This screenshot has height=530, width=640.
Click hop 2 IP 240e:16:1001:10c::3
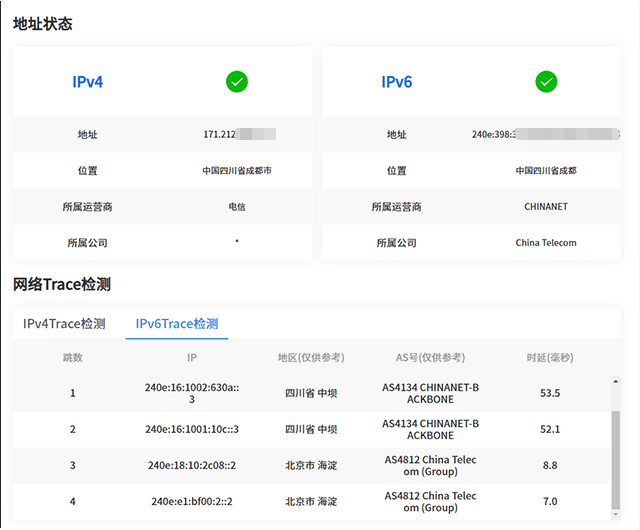[192, 429]
